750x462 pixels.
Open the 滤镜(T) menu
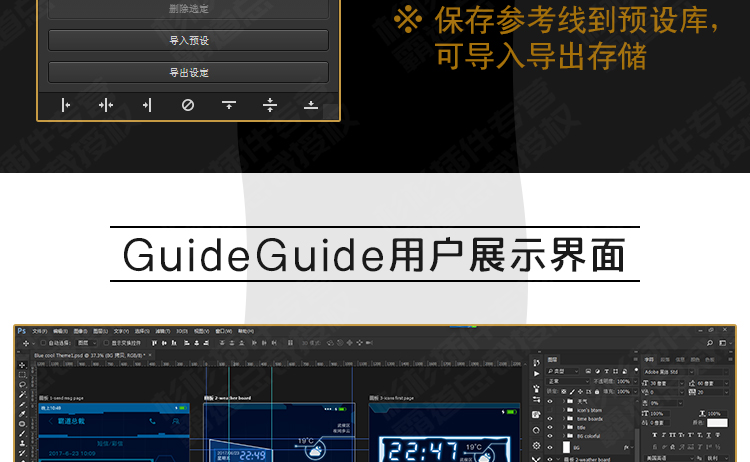coord(163,331)
